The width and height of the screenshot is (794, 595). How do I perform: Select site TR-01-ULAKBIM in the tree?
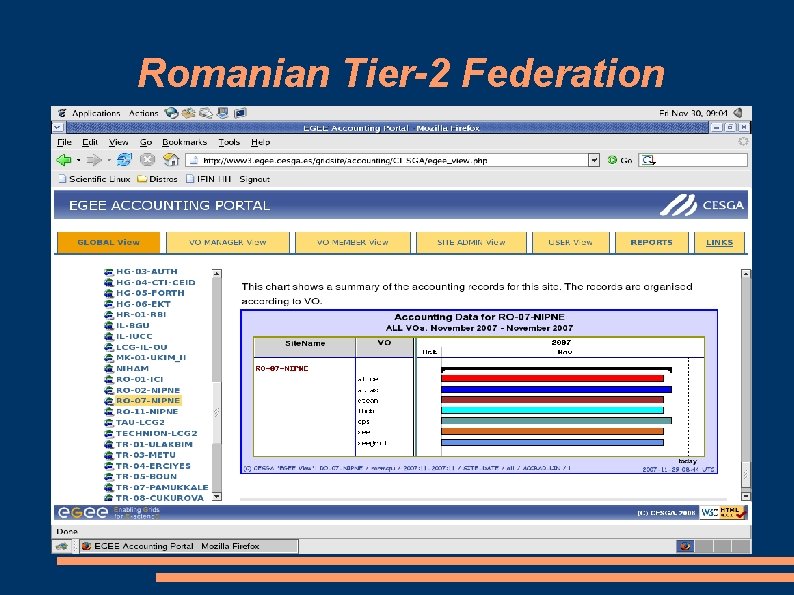[x=154, y=444]
